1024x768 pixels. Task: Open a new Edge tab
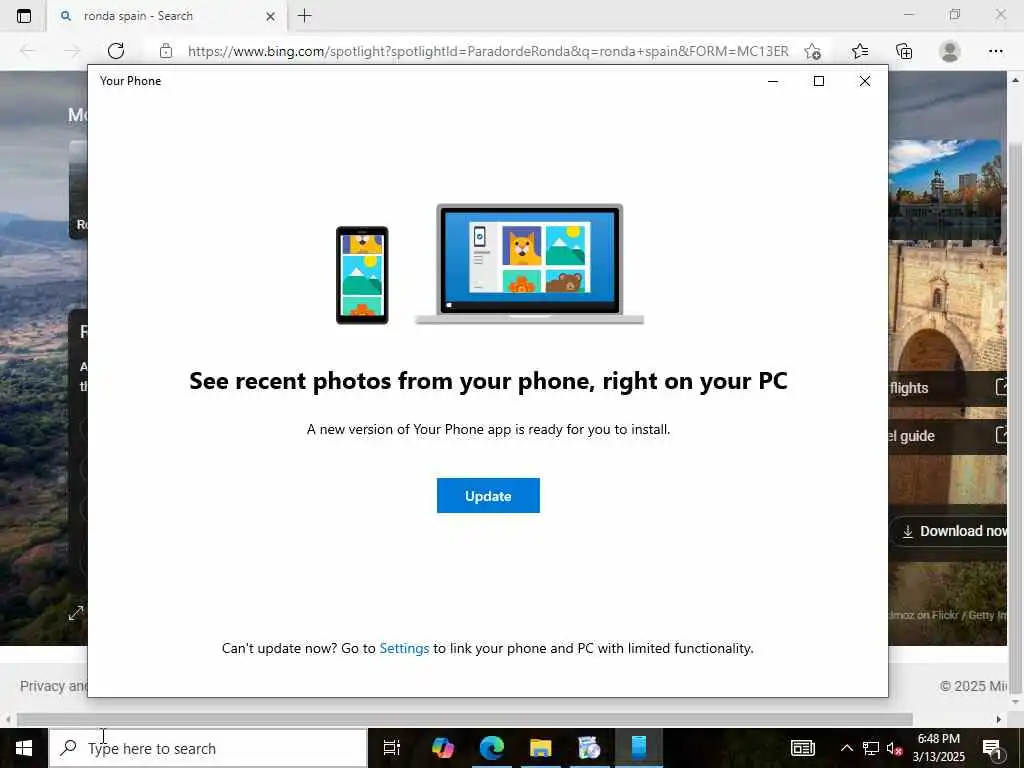304,16
